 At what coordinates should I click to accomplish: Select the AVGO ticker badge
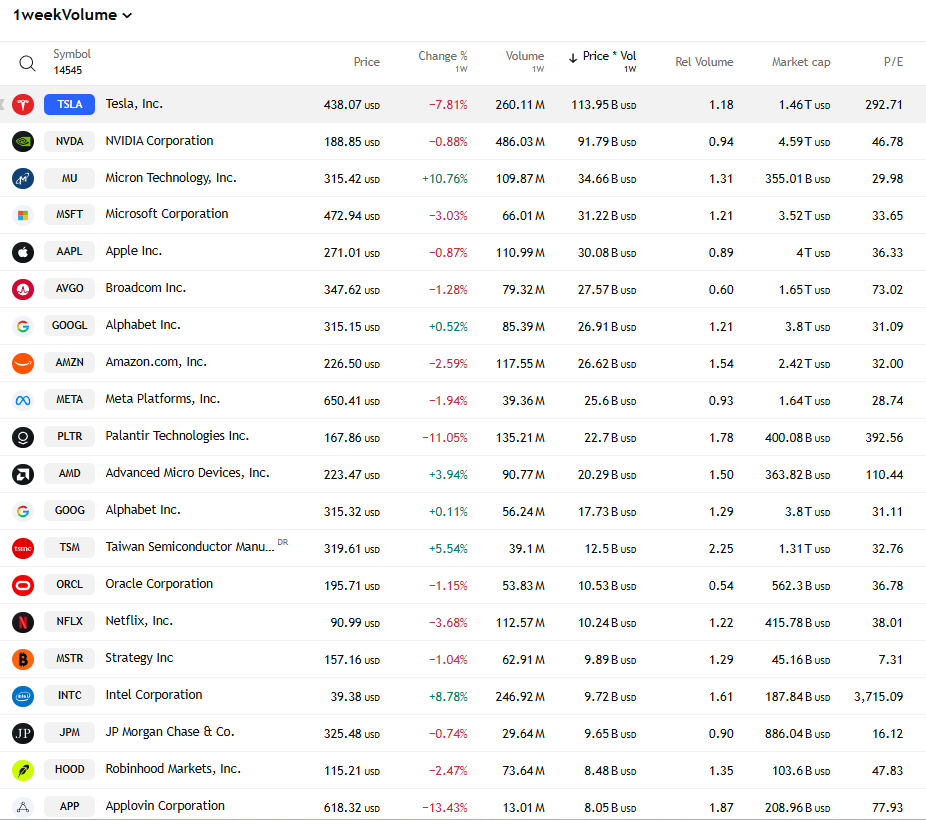[70, 289]
